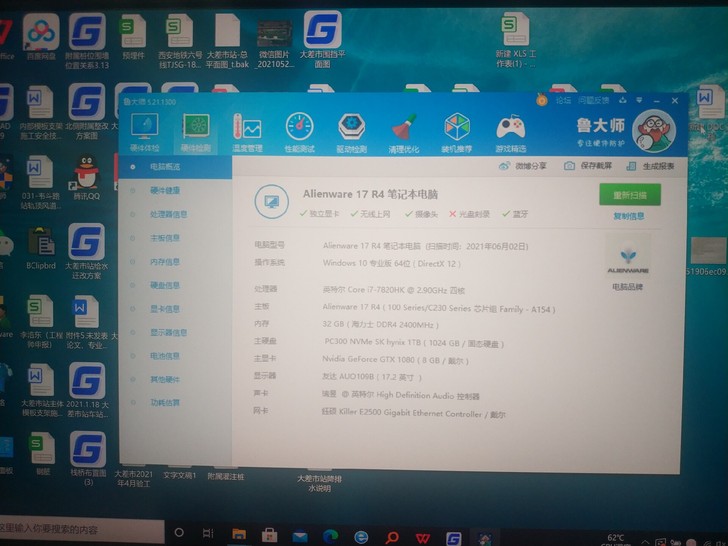The image size is (728, 546).
Task: Open 清理优化 cleanup broom icon
Action: tap(404, 134)
